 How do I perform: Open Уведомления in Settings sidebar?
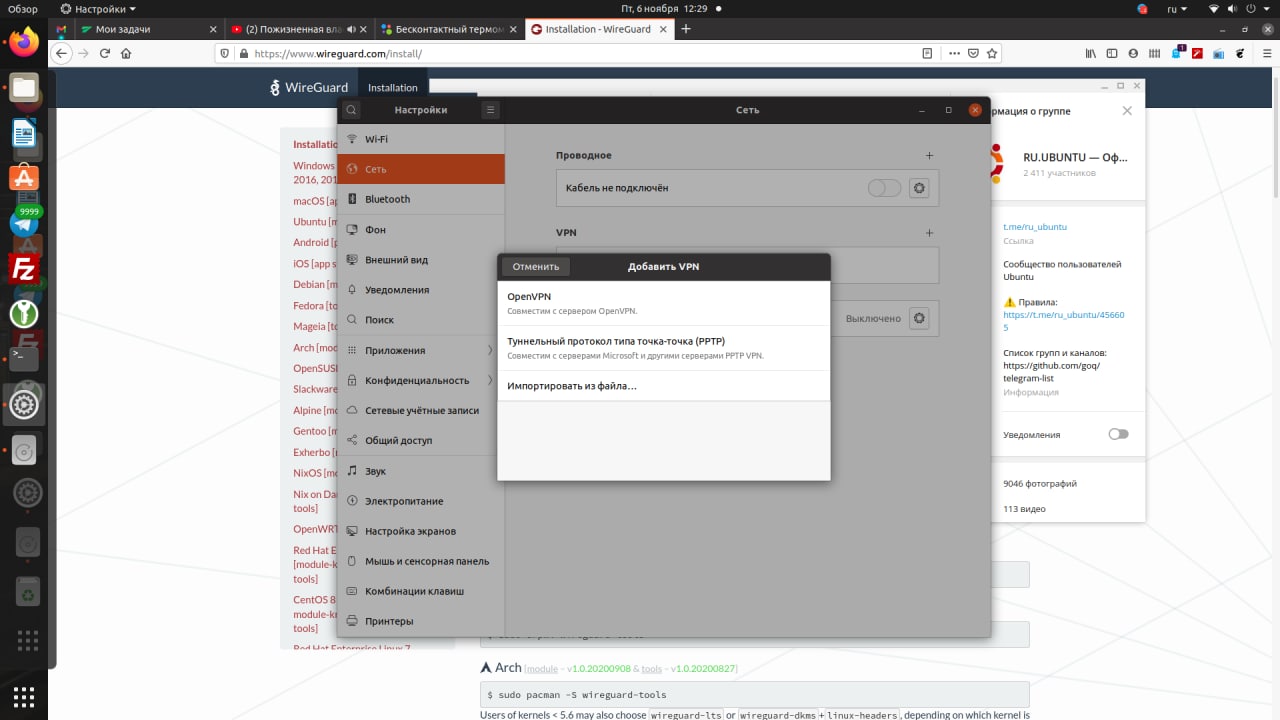click(421, 289)
